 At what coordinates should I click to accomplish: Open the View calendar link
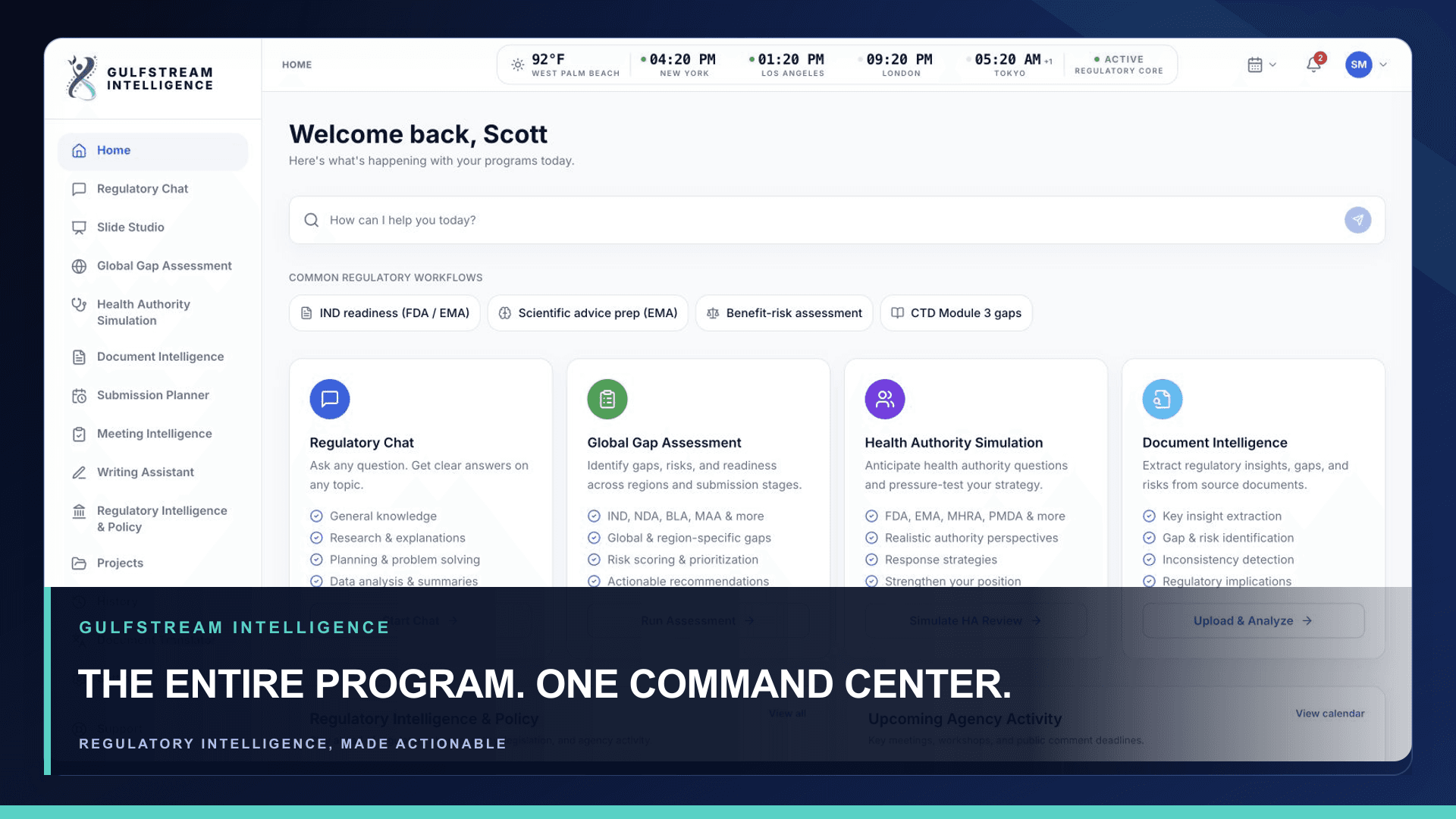point(1329,714)
